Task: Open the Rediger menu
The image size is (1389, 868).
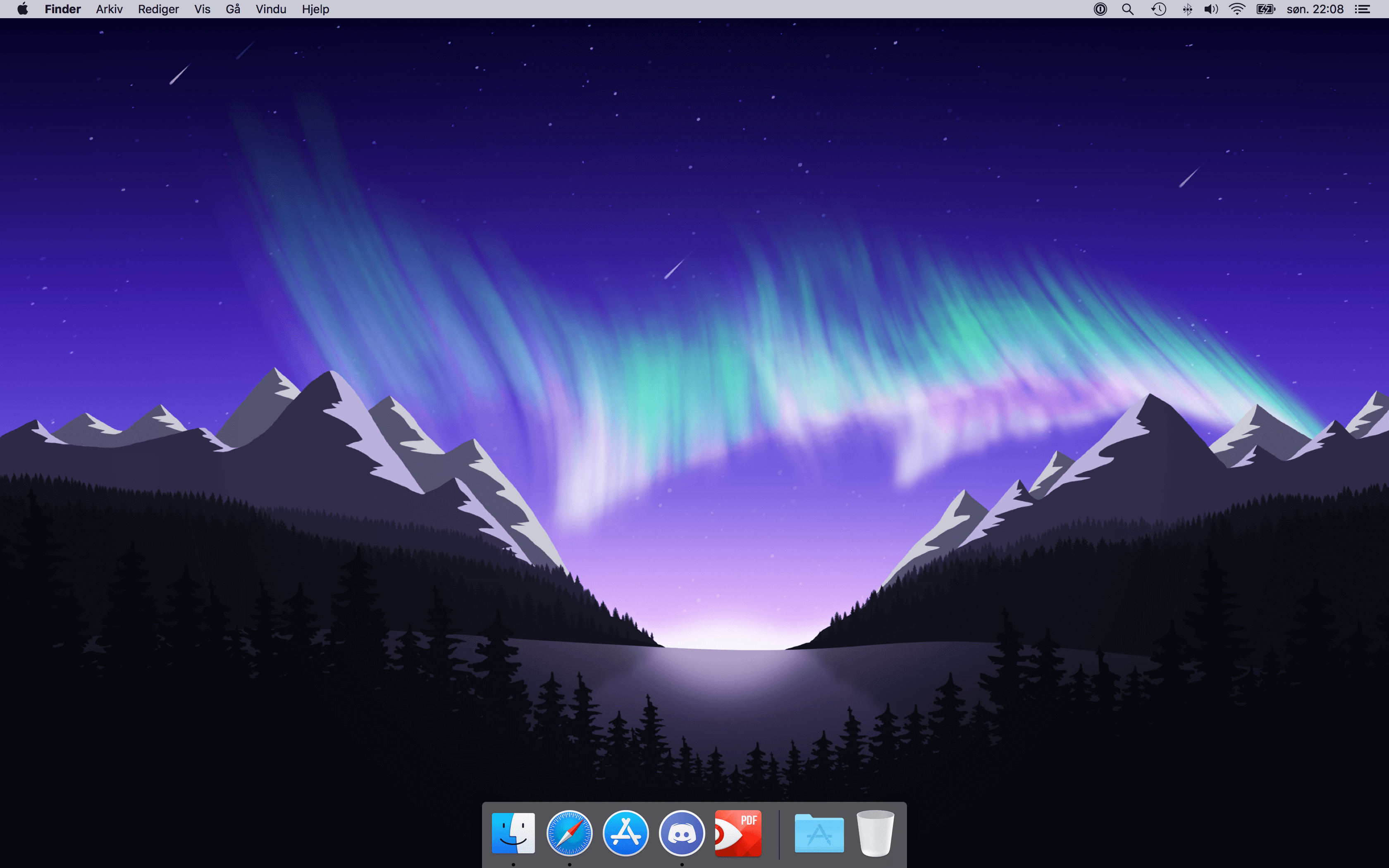Action: click(158, 9)
